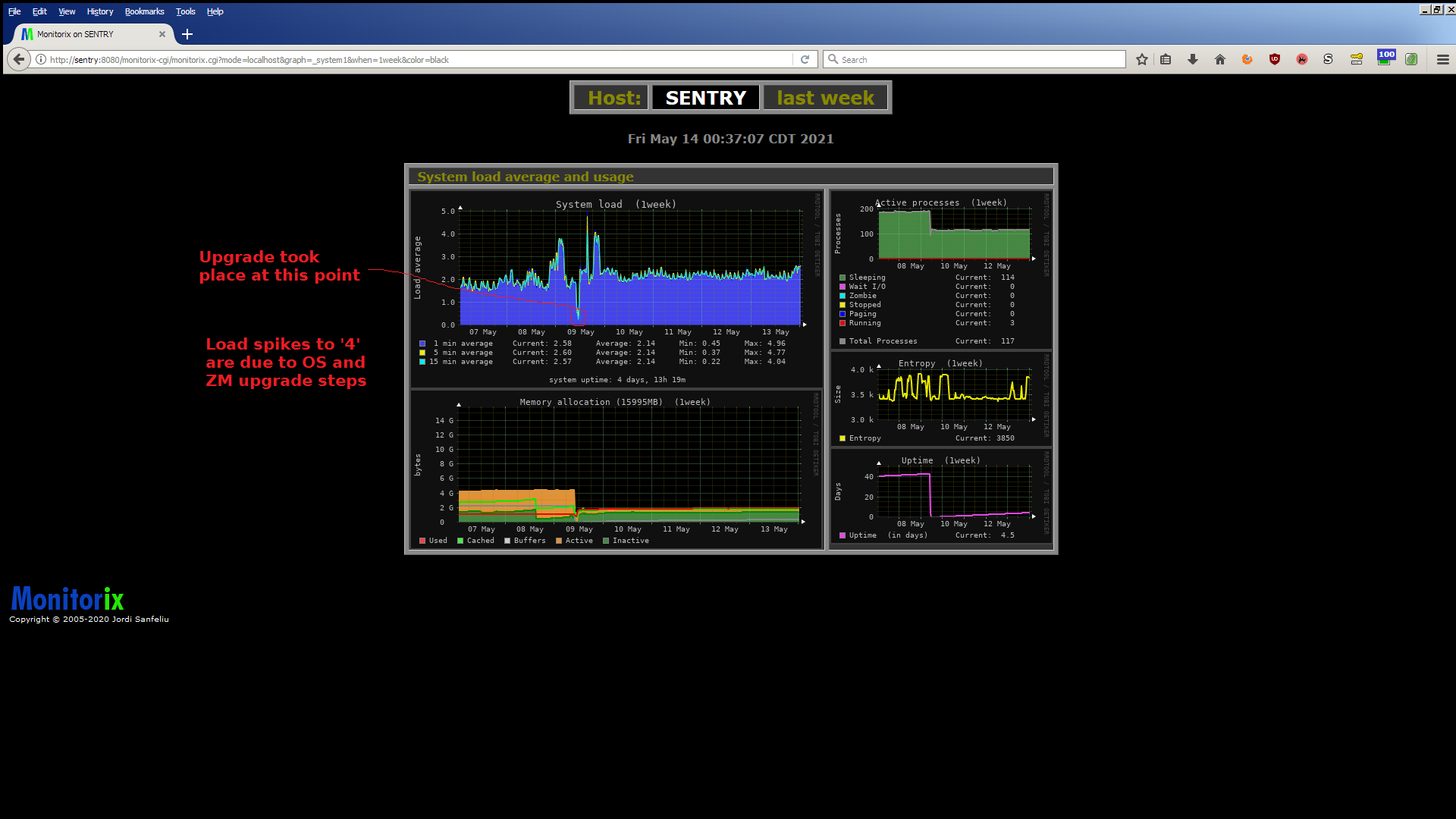The image size is (1456, 819).
Task: Click the 'last week' header label
Action: 825,98
